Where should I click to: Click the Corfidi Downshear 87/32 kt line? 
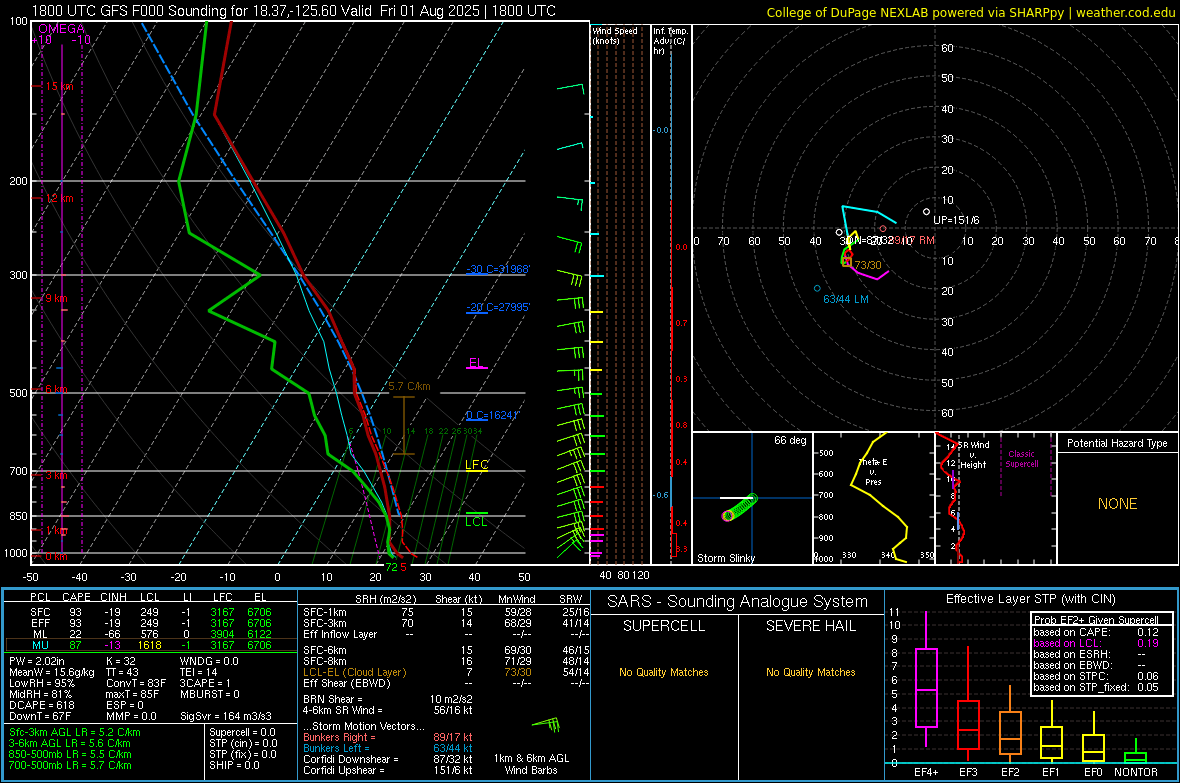[x=388, y=759]
